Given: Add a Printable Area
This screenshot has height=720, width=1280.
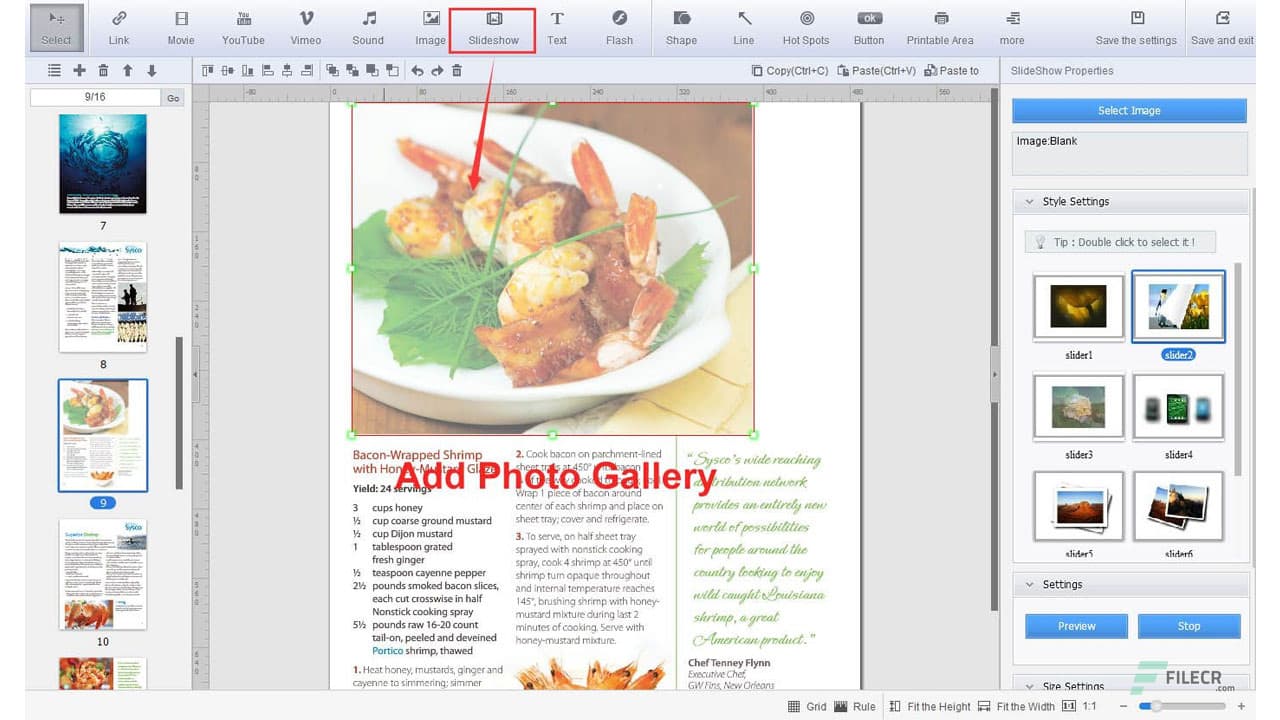Looking at the screenshot, I should pyautogui.click(x=940, y=27).
